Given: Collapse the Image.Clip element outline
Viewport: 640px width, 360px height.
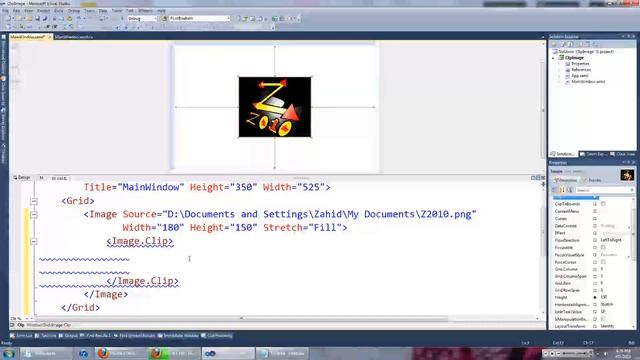Looking at the screenshot, I should pos(34,242).
